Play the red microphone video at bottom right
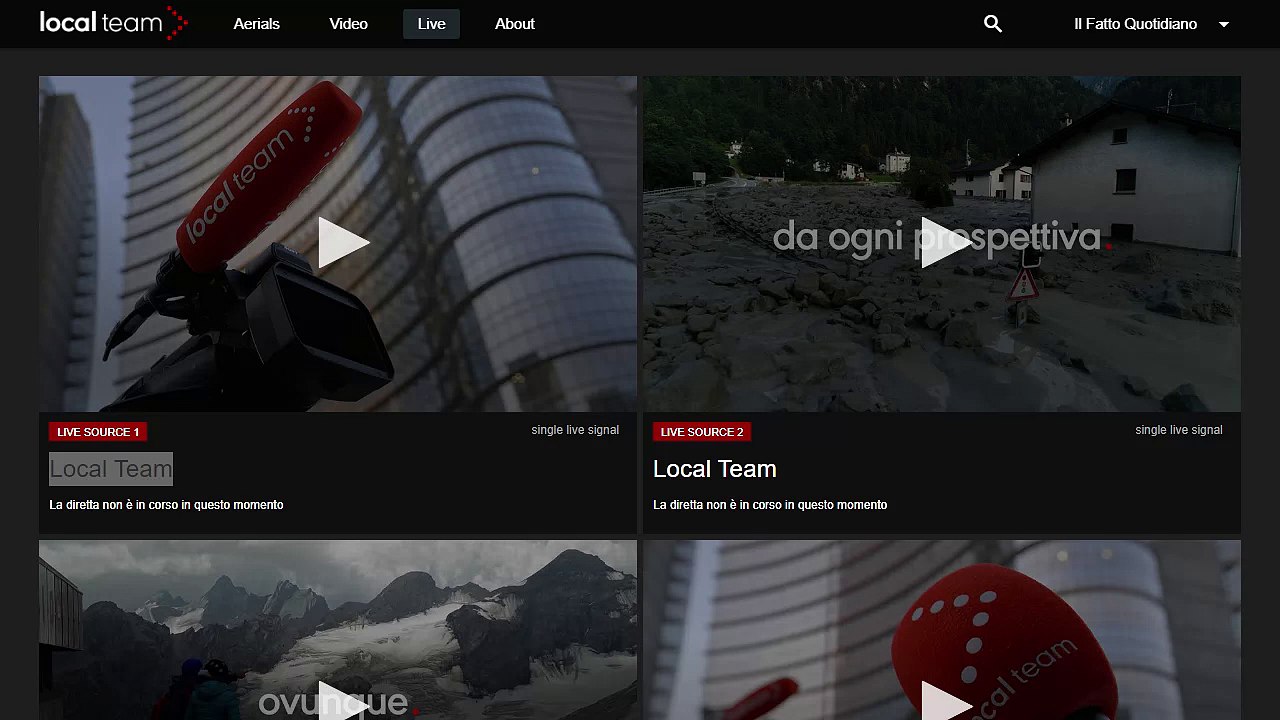This screenshot has width=1280, height=720. [x=947, y=701]
